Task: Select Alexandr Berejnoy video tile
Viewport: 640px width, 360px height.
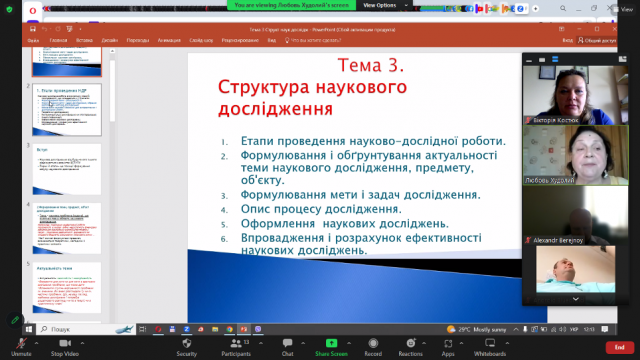Action: (576, 215)
